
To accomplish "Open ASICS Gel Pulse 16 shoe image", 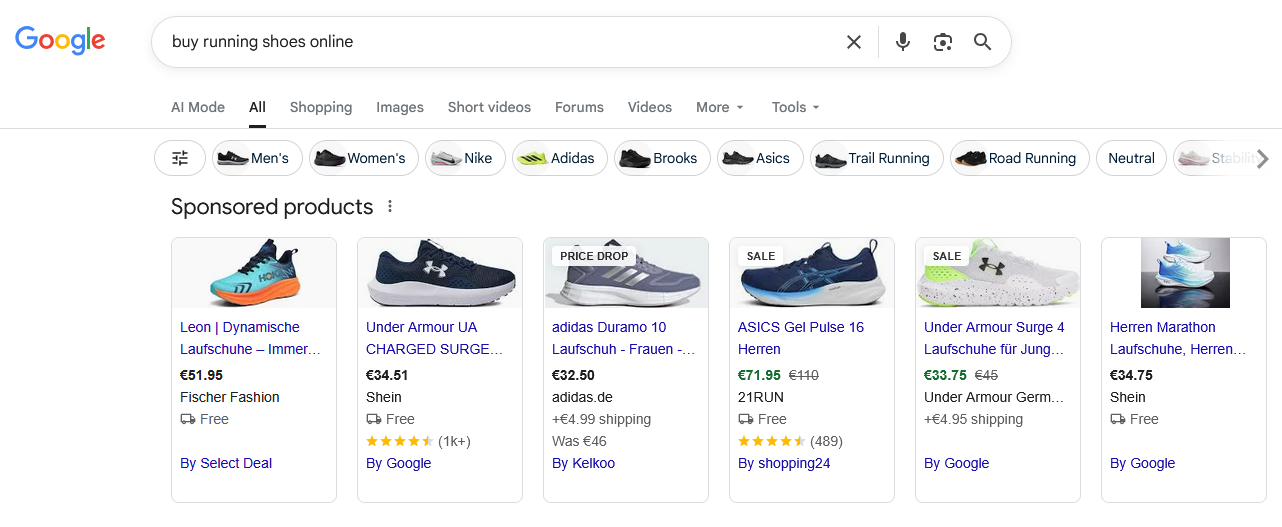I will 812,272.
